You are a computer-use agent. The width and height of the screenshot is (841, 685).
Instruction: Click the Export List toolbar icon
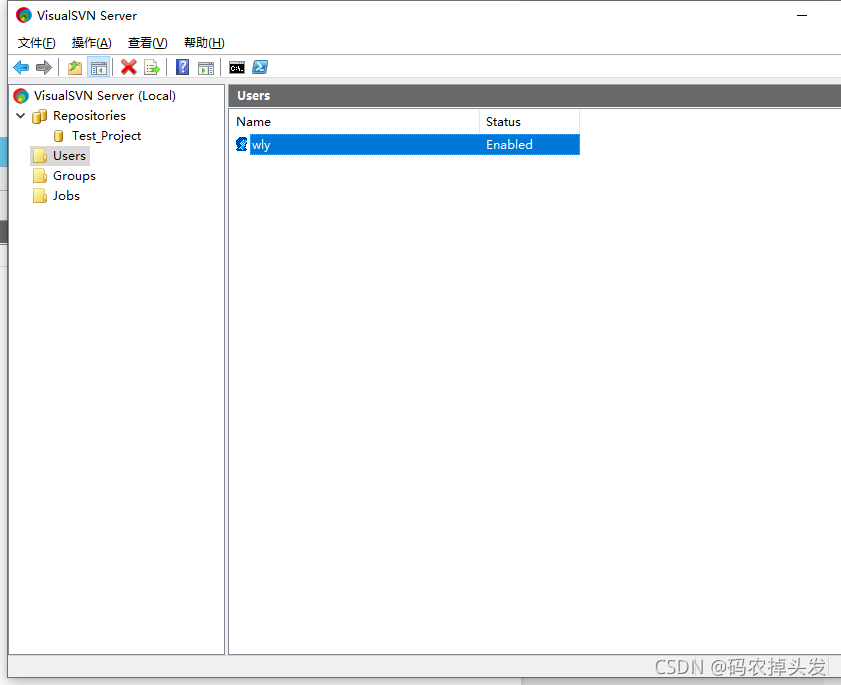coord(152,68)
